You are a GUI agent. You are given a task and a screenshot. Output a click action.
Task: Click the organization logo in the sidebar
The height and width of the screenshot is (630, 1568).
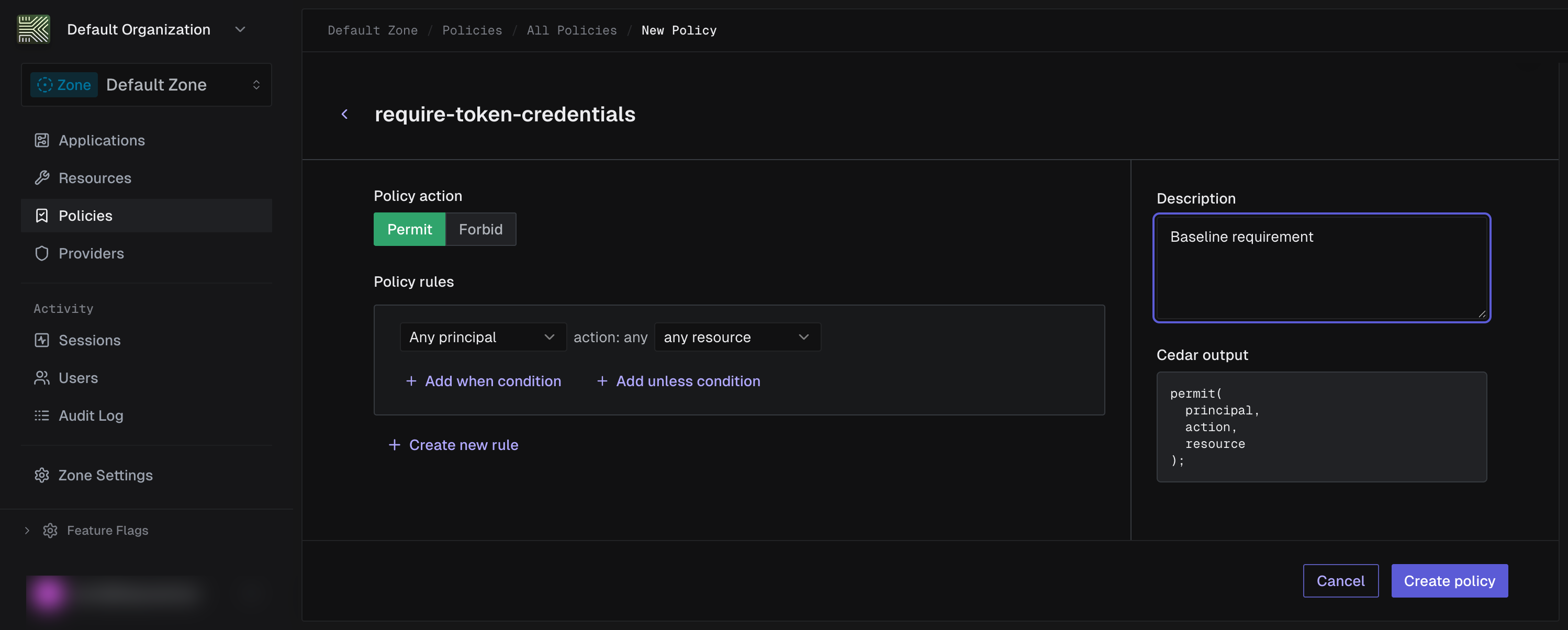coord(34,29)
